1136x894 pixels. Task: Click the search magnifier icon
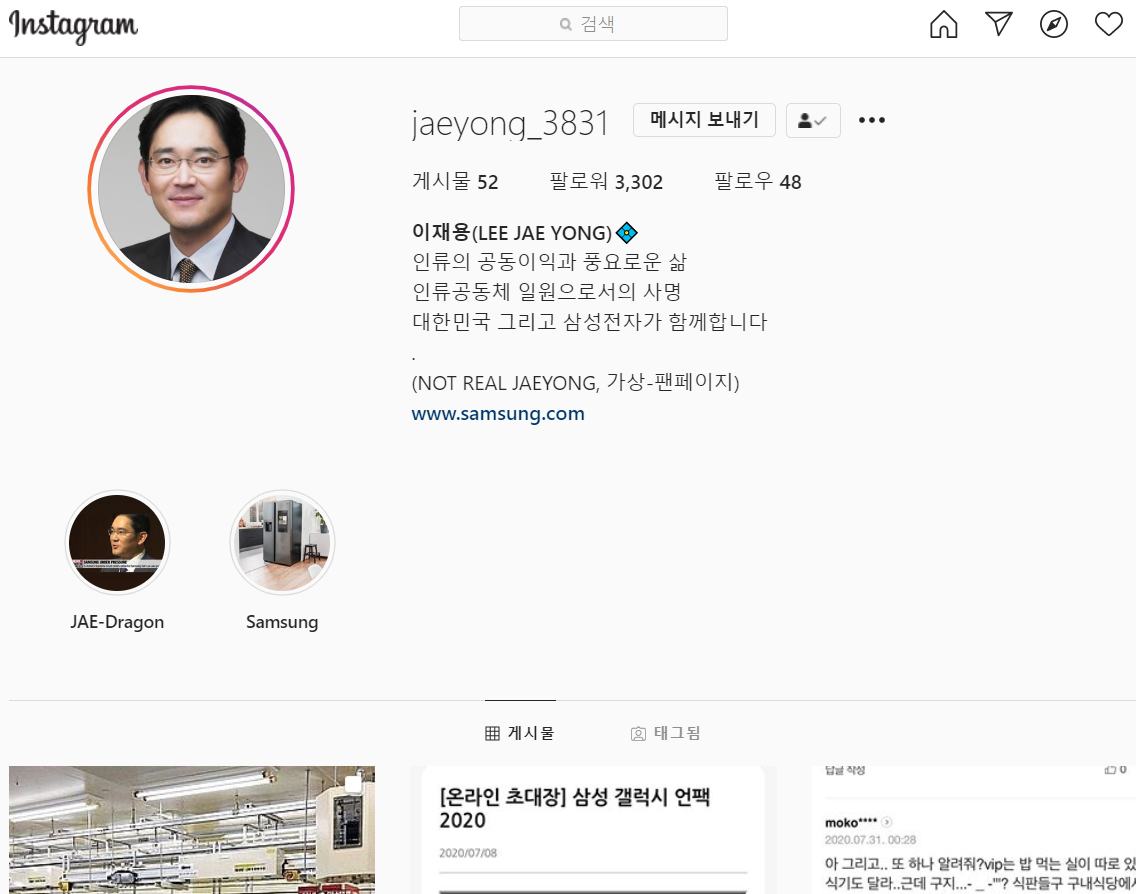[x=565, y=24]
